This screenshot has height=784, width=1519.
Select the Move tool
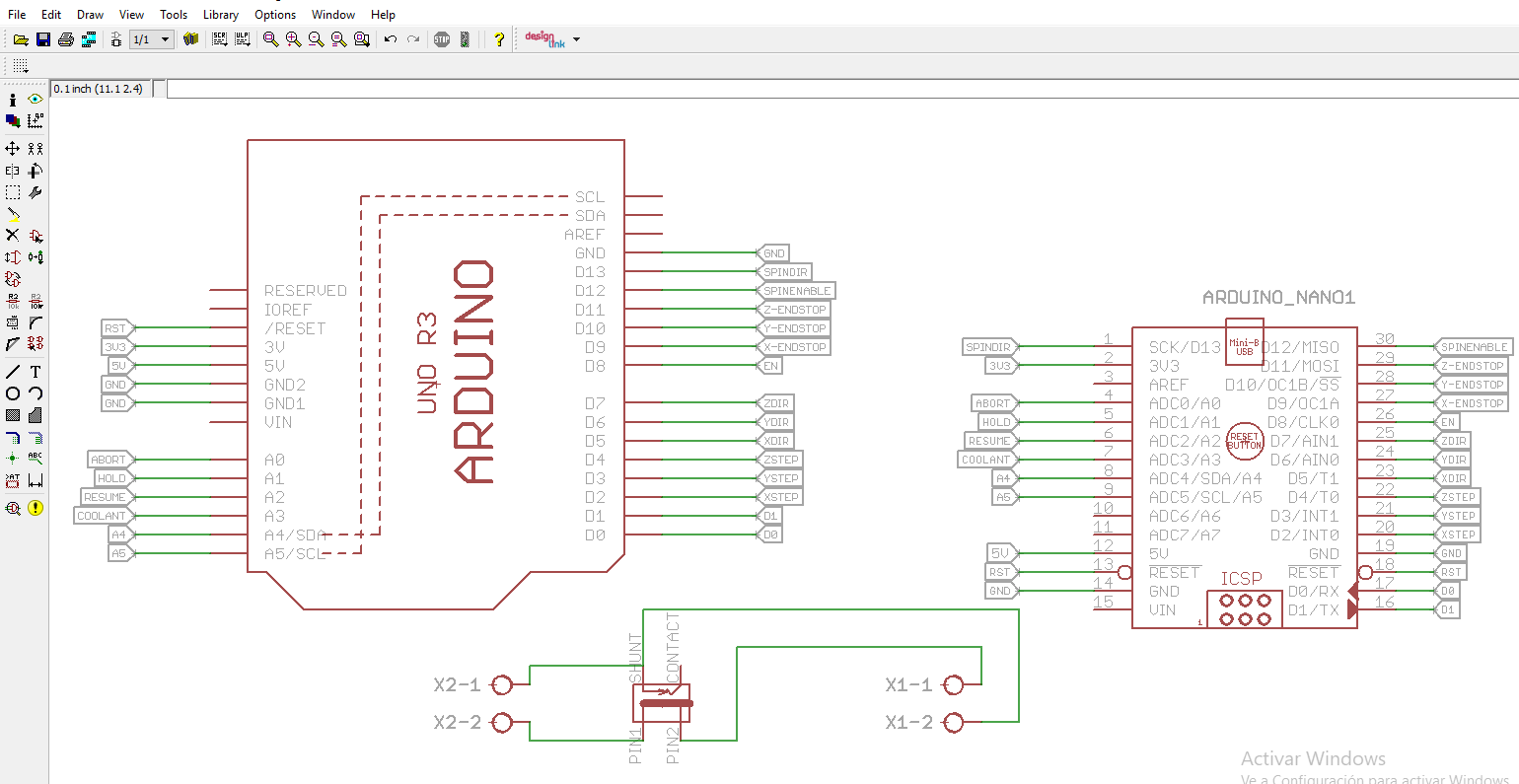13,148
